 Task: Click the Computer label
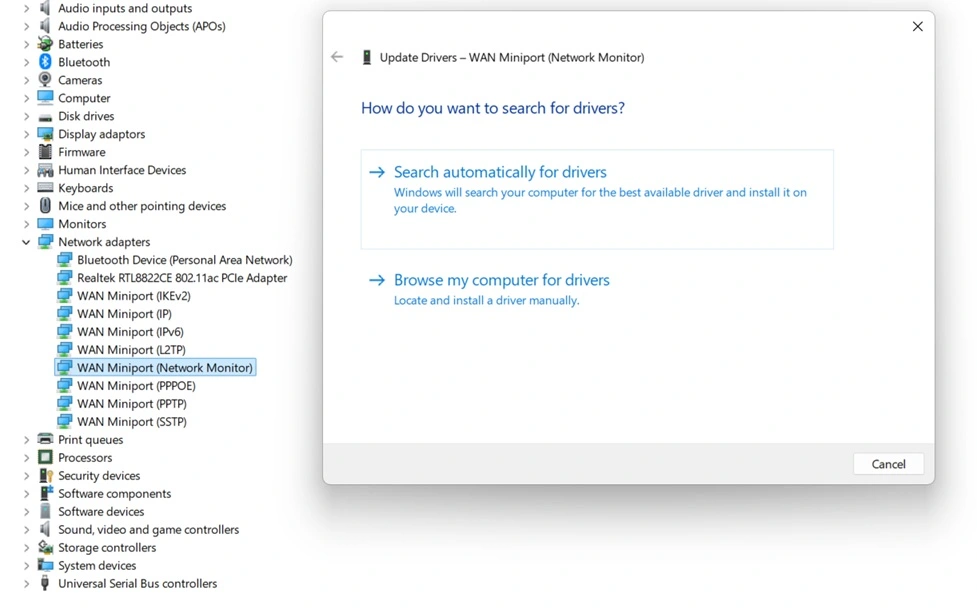point(84,98)
